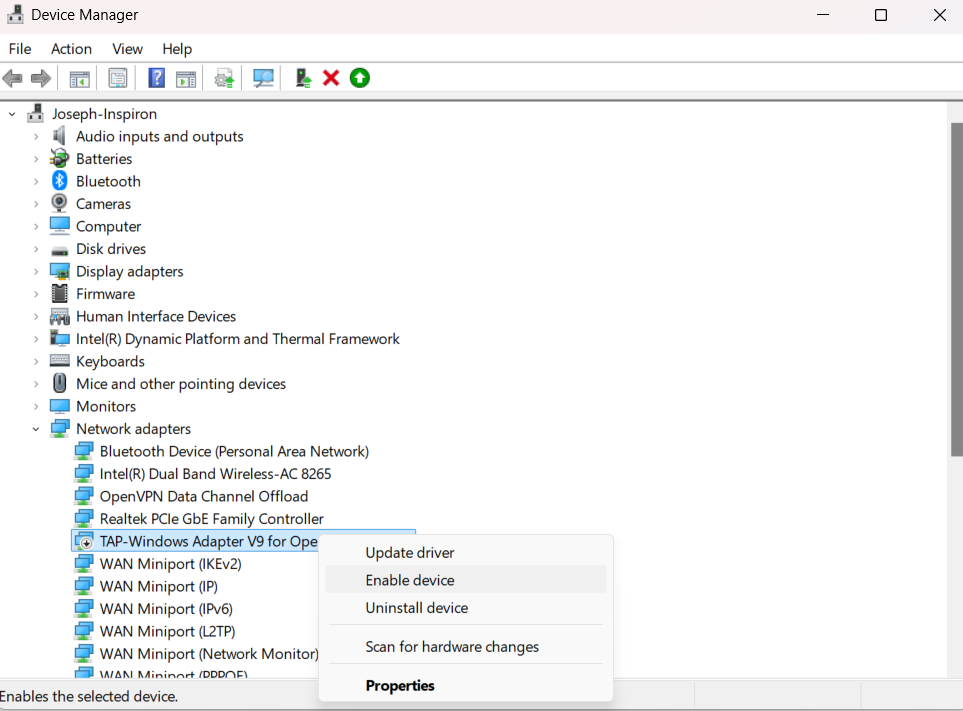Expand the Bluetooth category
Screen dimensions: 963x711
36,182
